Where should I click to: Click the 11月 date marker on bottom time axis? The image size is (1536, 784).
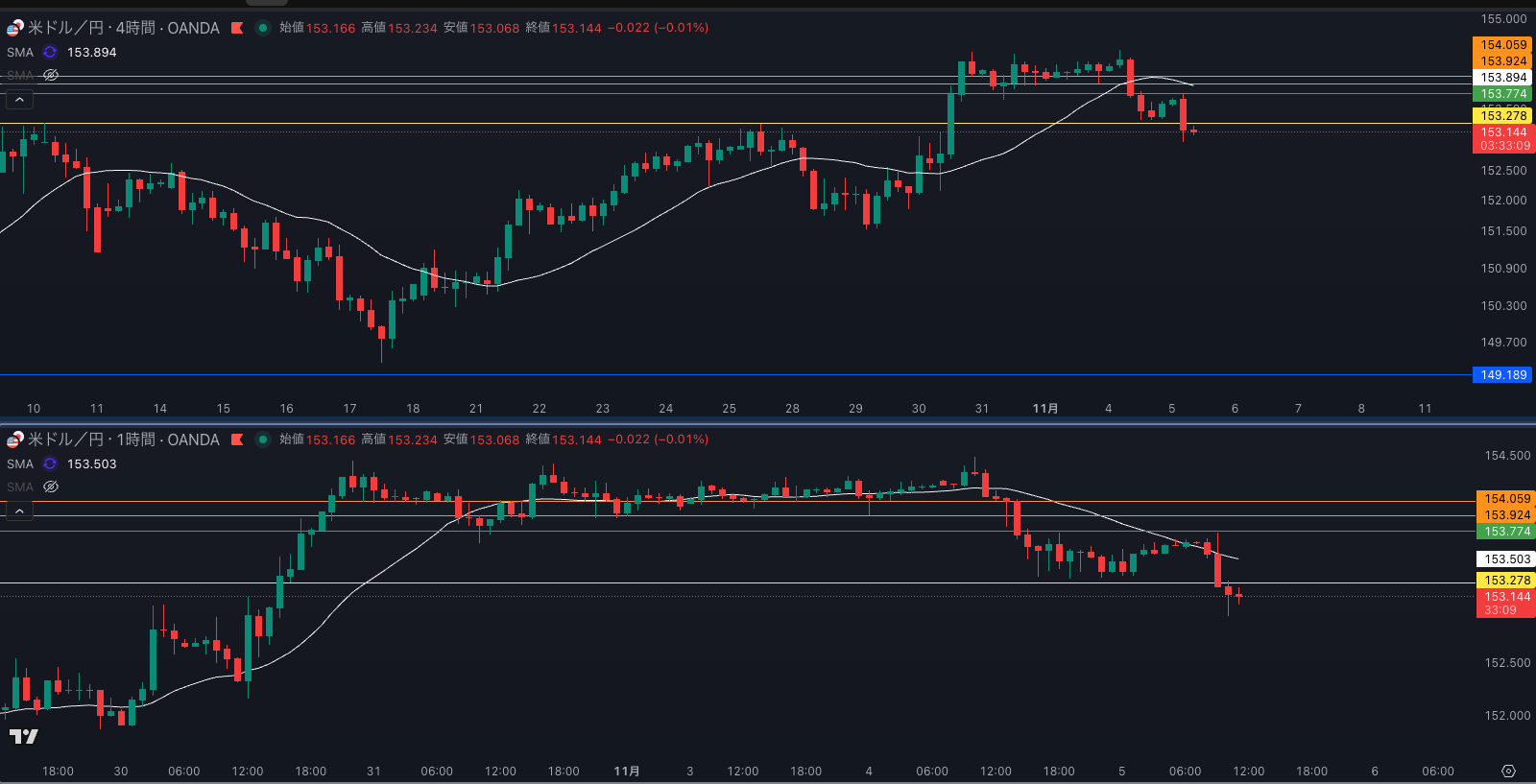tap(627, 772)
